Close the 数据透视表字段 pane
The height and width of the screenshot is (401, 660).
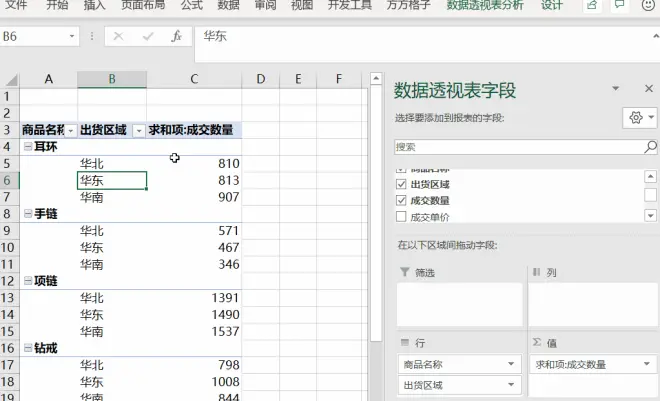pyautogui.click(x=649, y=88)
